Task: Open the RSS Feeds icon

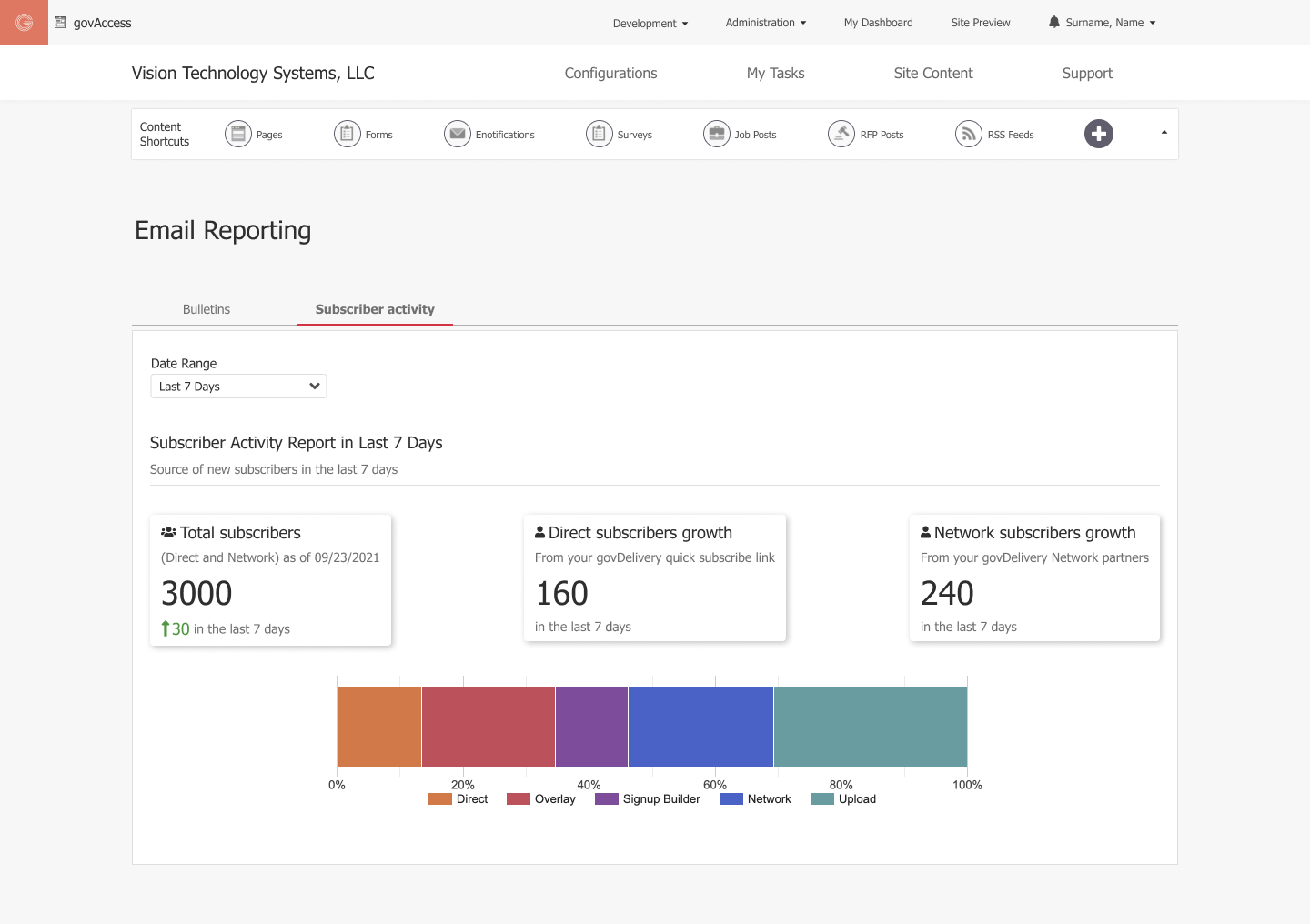Action: [968, 134]
